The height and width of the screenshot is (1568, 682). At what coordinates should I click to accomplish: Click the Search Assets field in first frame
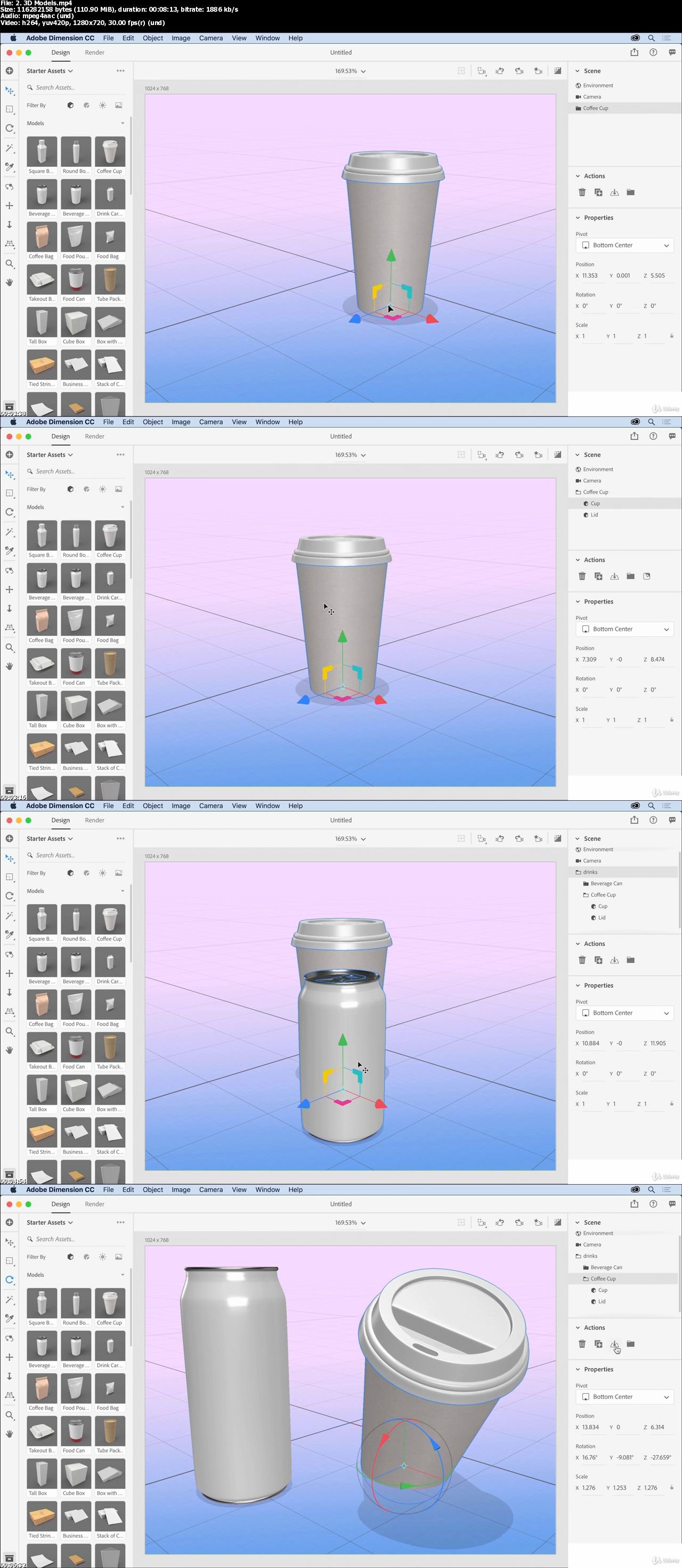pos(76,87)
